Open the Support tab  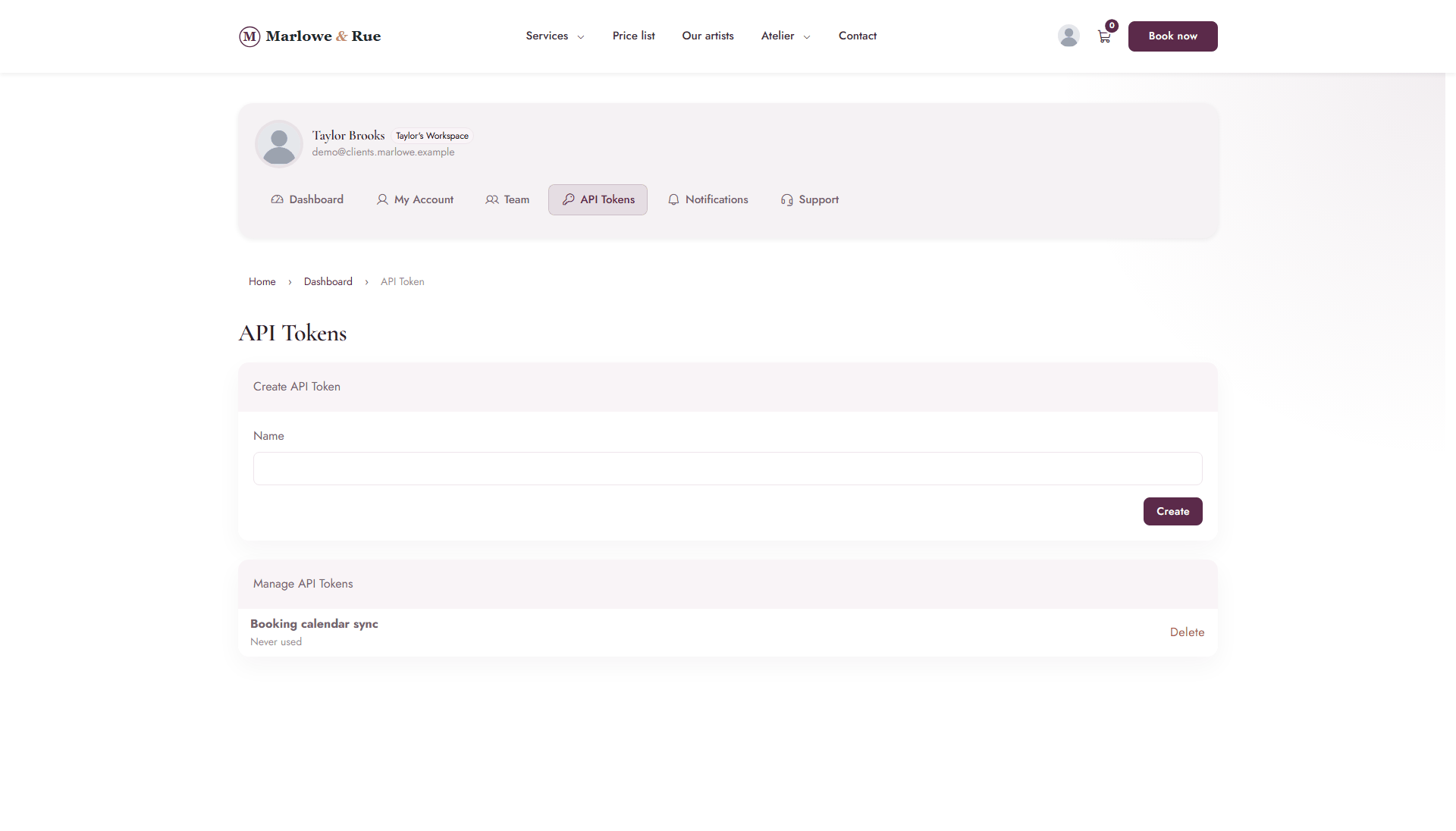pyautogui.click(x=809, y=199)
